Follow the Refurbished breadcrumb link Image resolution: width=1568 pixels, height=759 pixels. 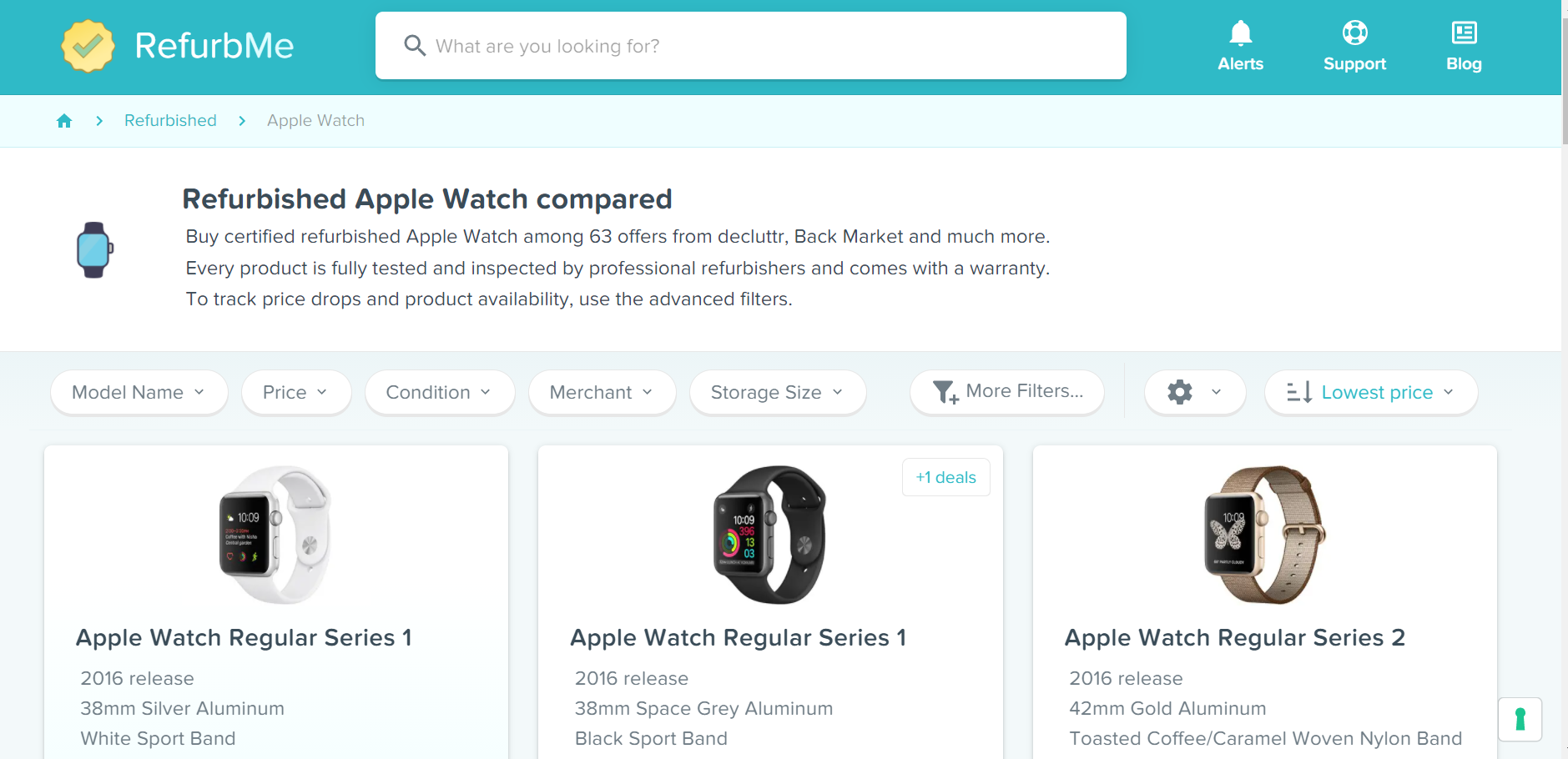[x=170, y=121]
